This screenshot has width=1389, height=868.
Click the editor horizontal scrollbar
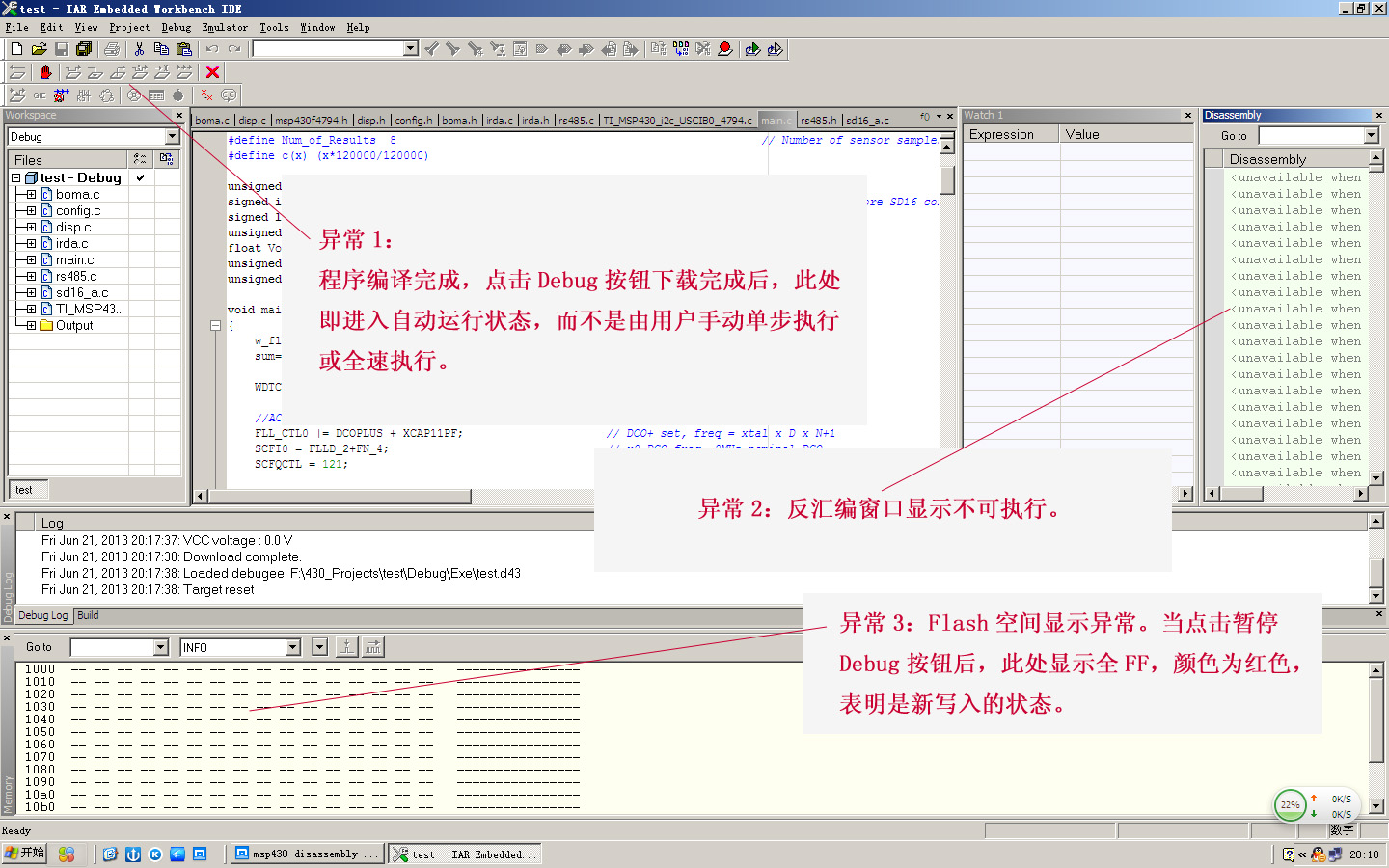(x=339, y=496)
